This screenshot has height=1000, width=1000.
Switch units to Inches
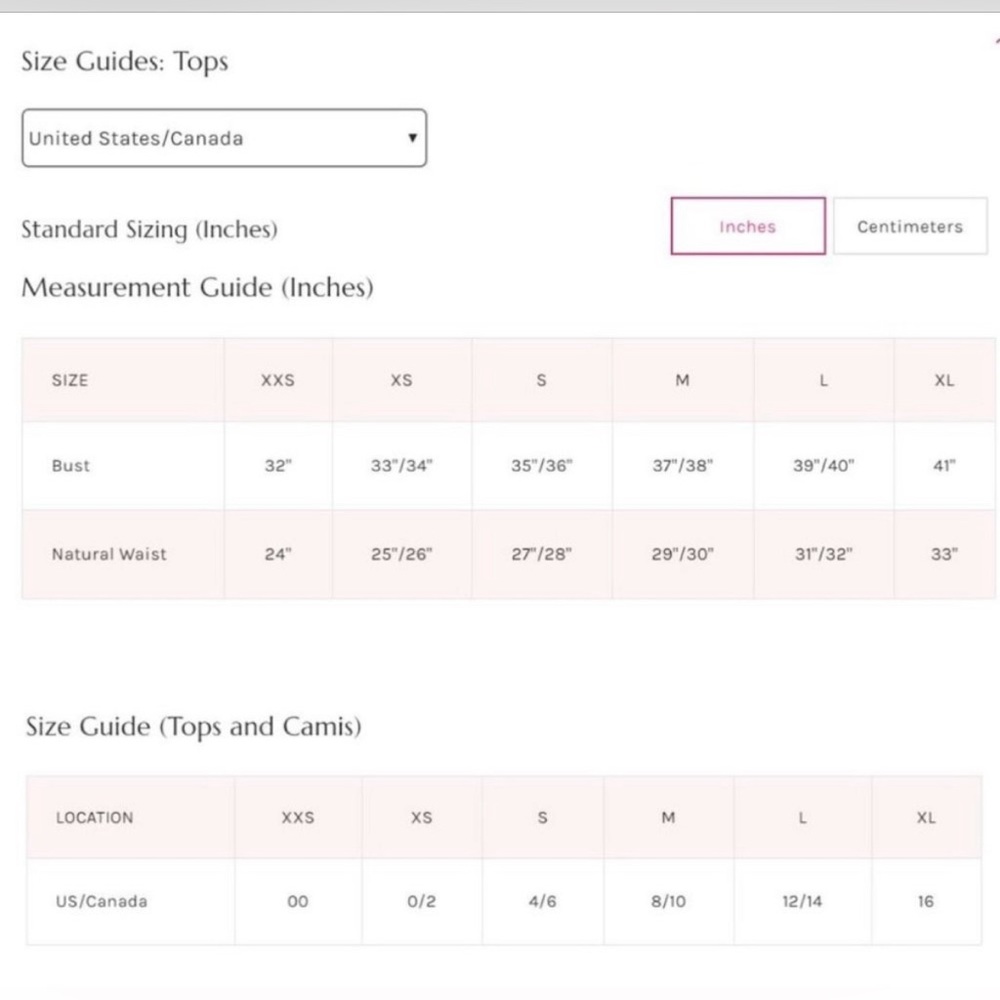(x=748, y=226)
